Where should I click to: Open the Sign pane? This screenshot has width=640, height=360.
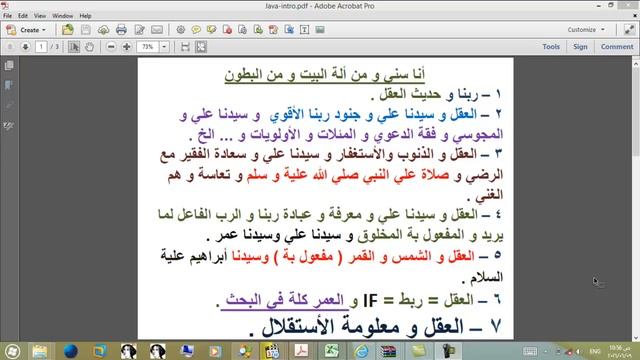click(580, 47)
